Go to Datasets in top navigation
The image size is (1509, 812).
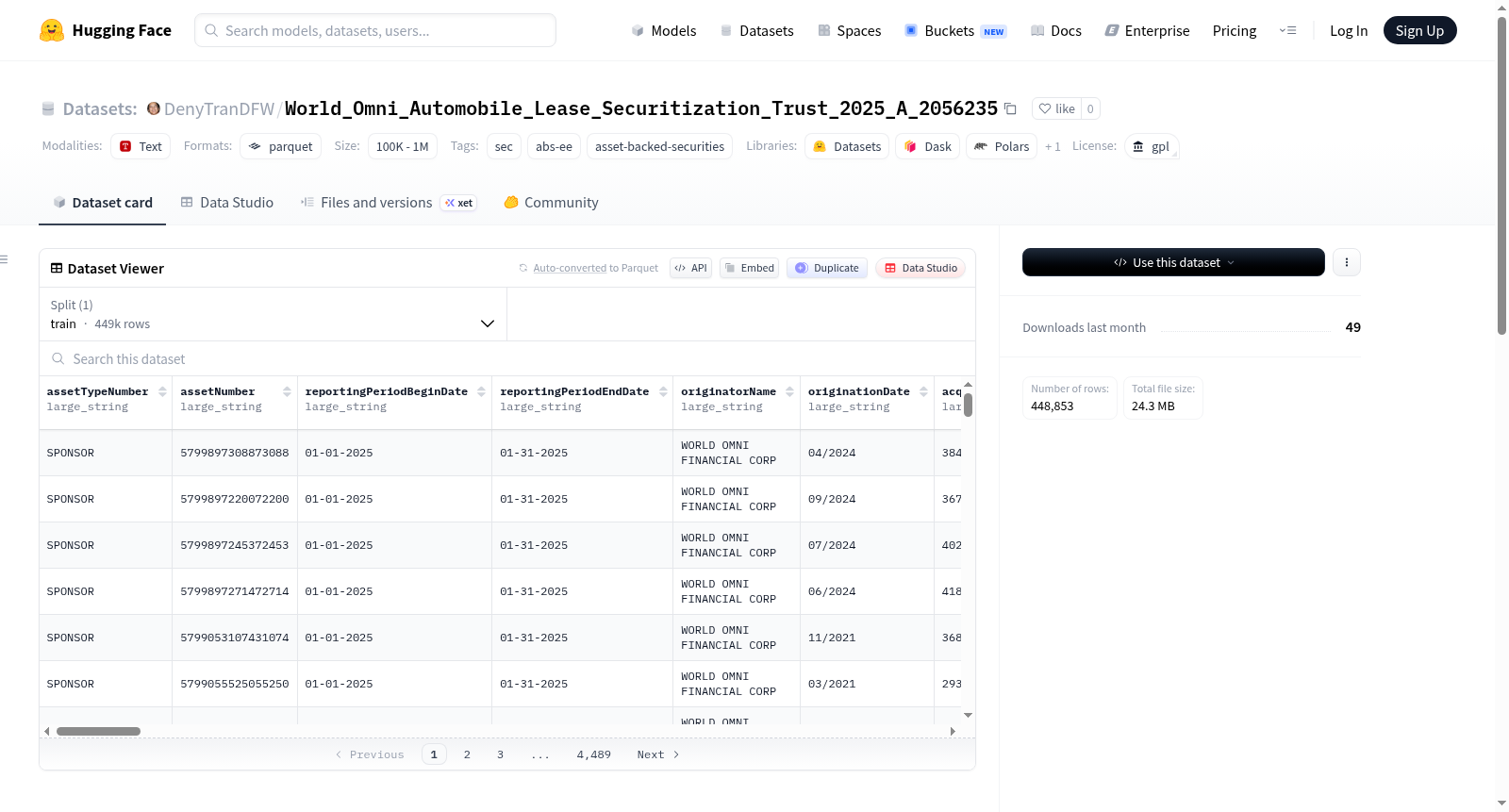click(x=756, y=30)
